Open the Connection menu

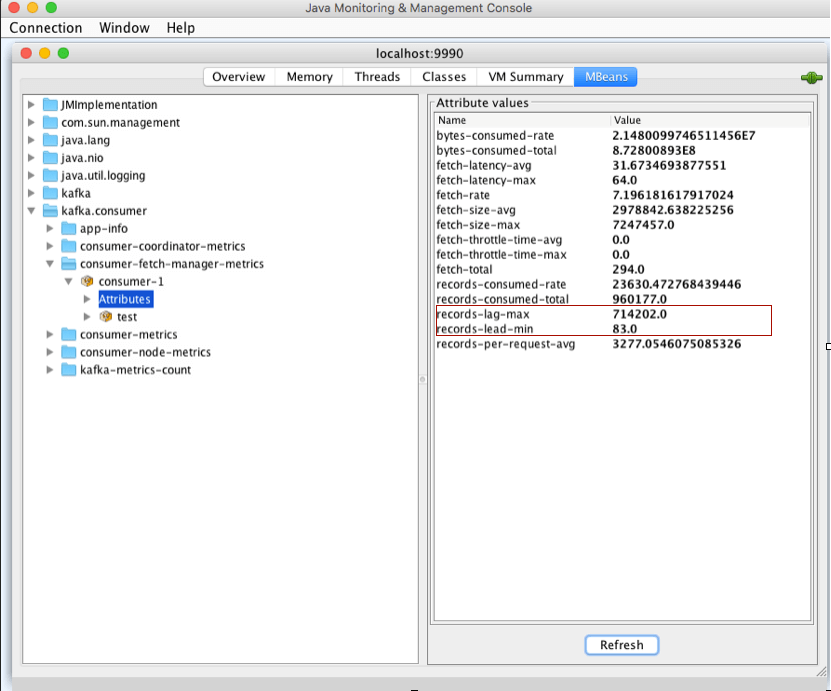(46, 28)
